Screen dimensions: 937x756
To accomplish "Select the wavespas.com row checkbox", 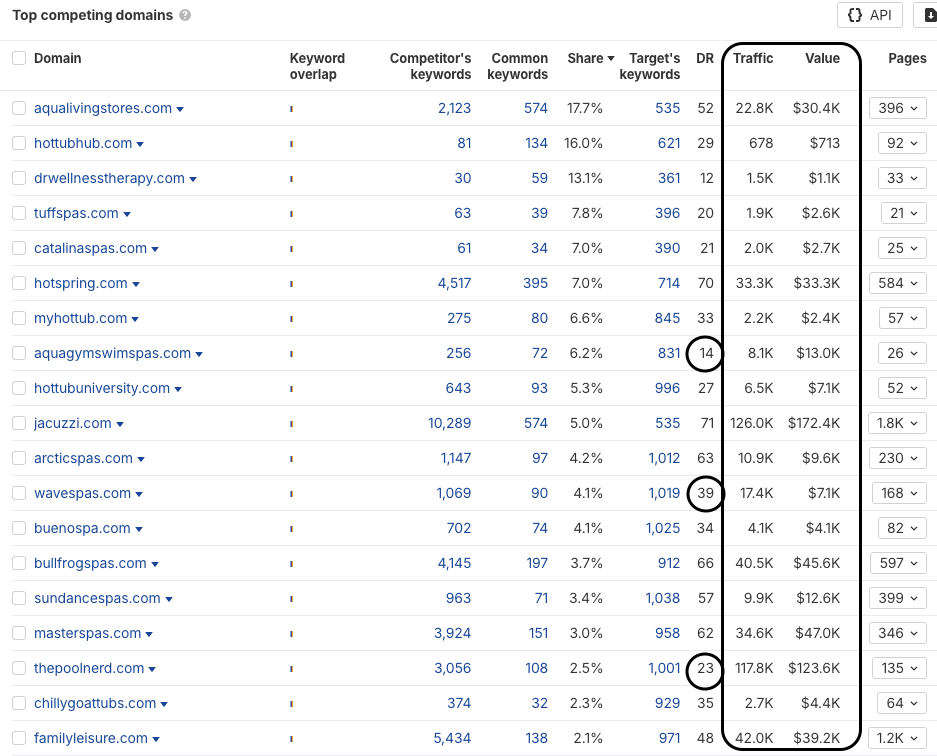I will click(19, 493).
